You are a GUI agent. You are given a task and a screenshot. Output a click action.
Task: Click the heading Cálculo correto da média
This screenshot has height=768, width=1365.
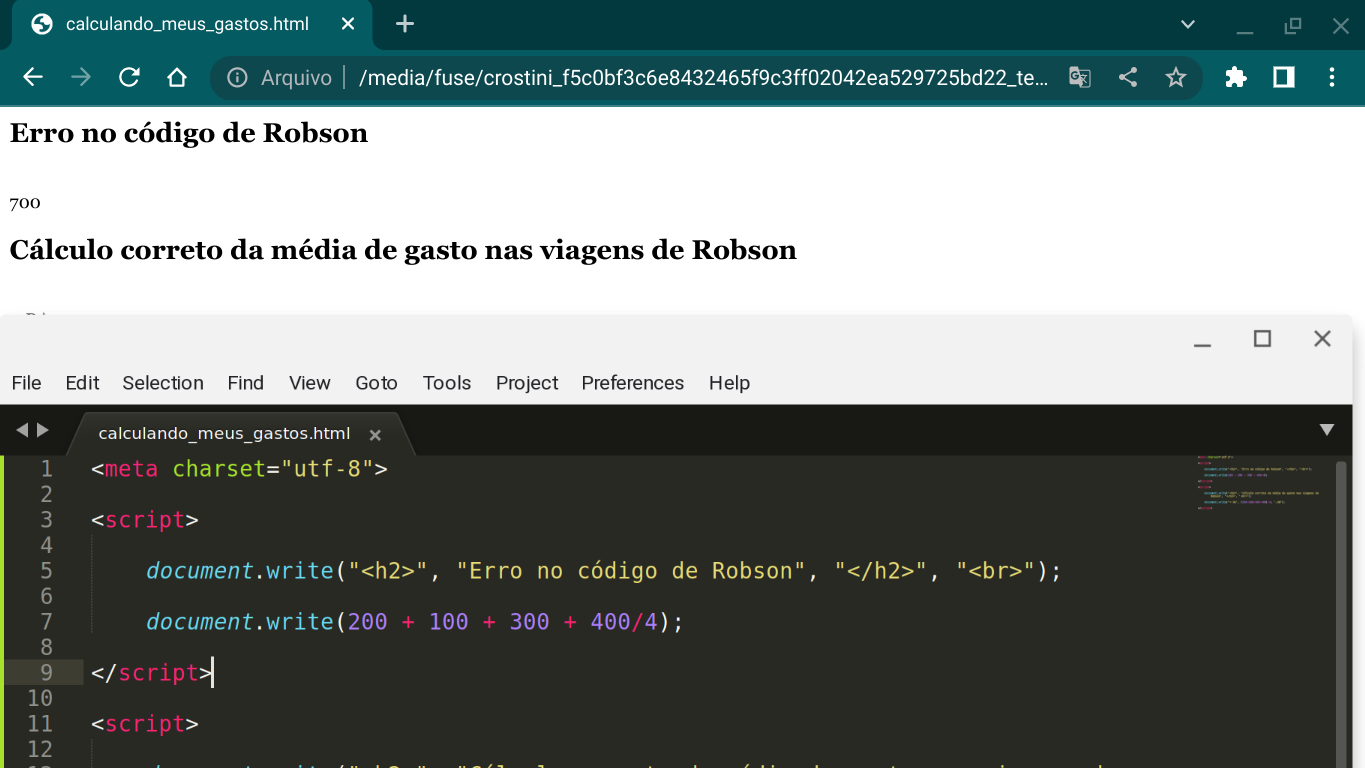click(x=403, y=250)
